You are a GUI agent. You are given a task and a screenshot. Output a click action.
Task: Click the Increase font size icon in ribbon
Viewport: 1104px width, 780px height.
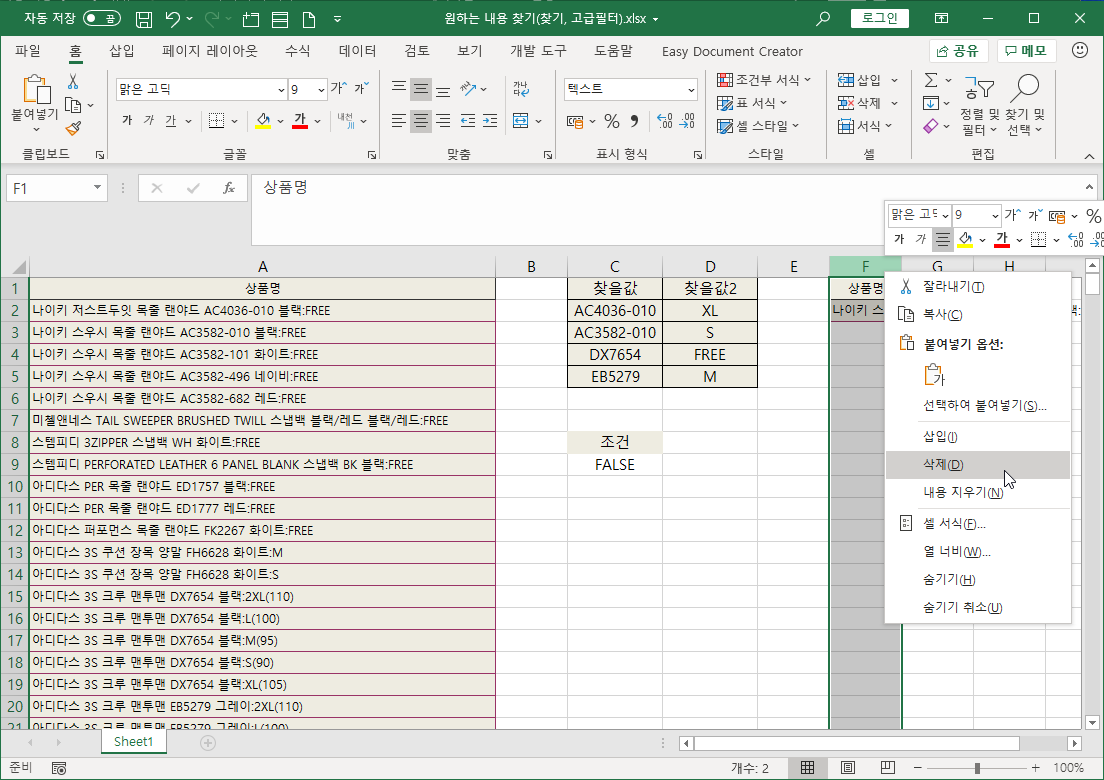click(x=339, y=89)
